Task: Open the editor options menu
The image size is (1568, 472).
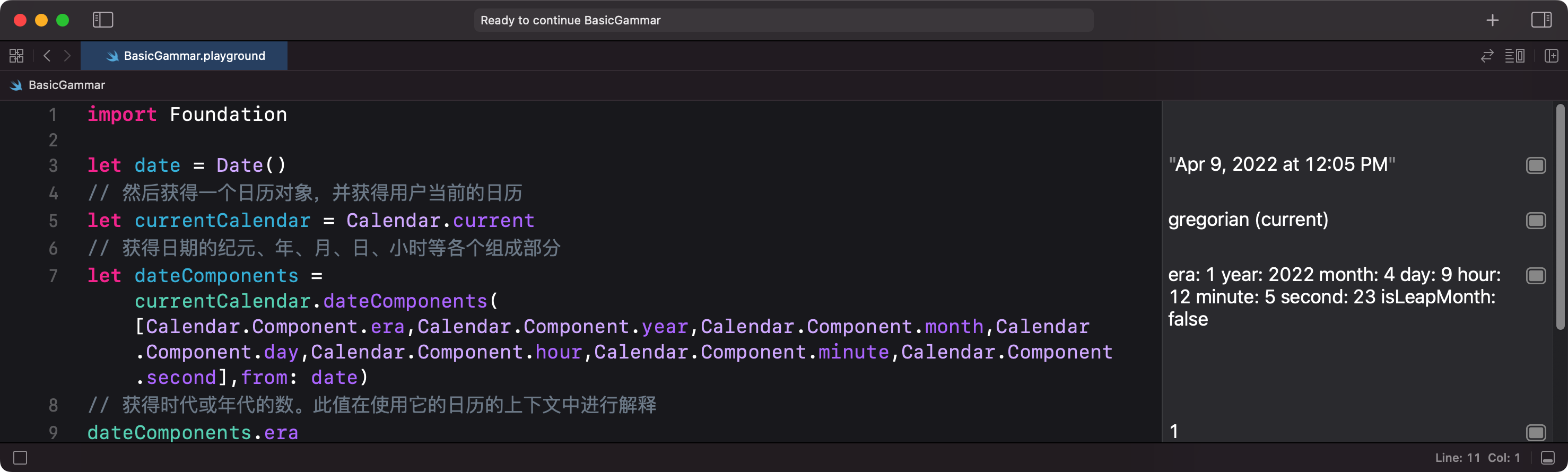Action: tap(1514, 56)
